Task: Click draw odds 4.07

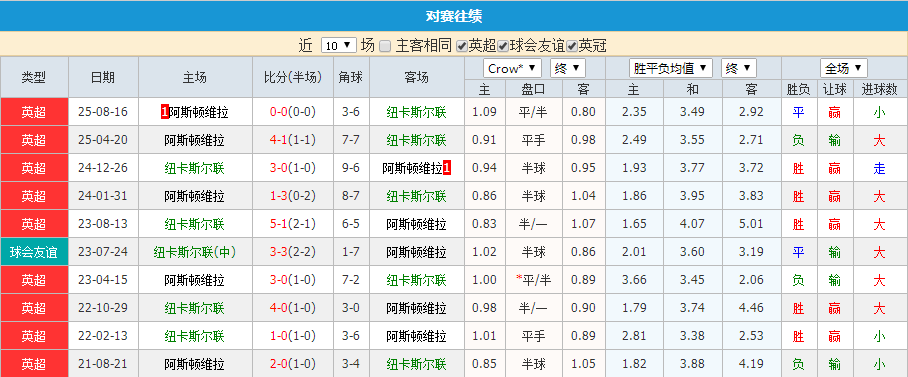Action: click(x=693, y=224)
